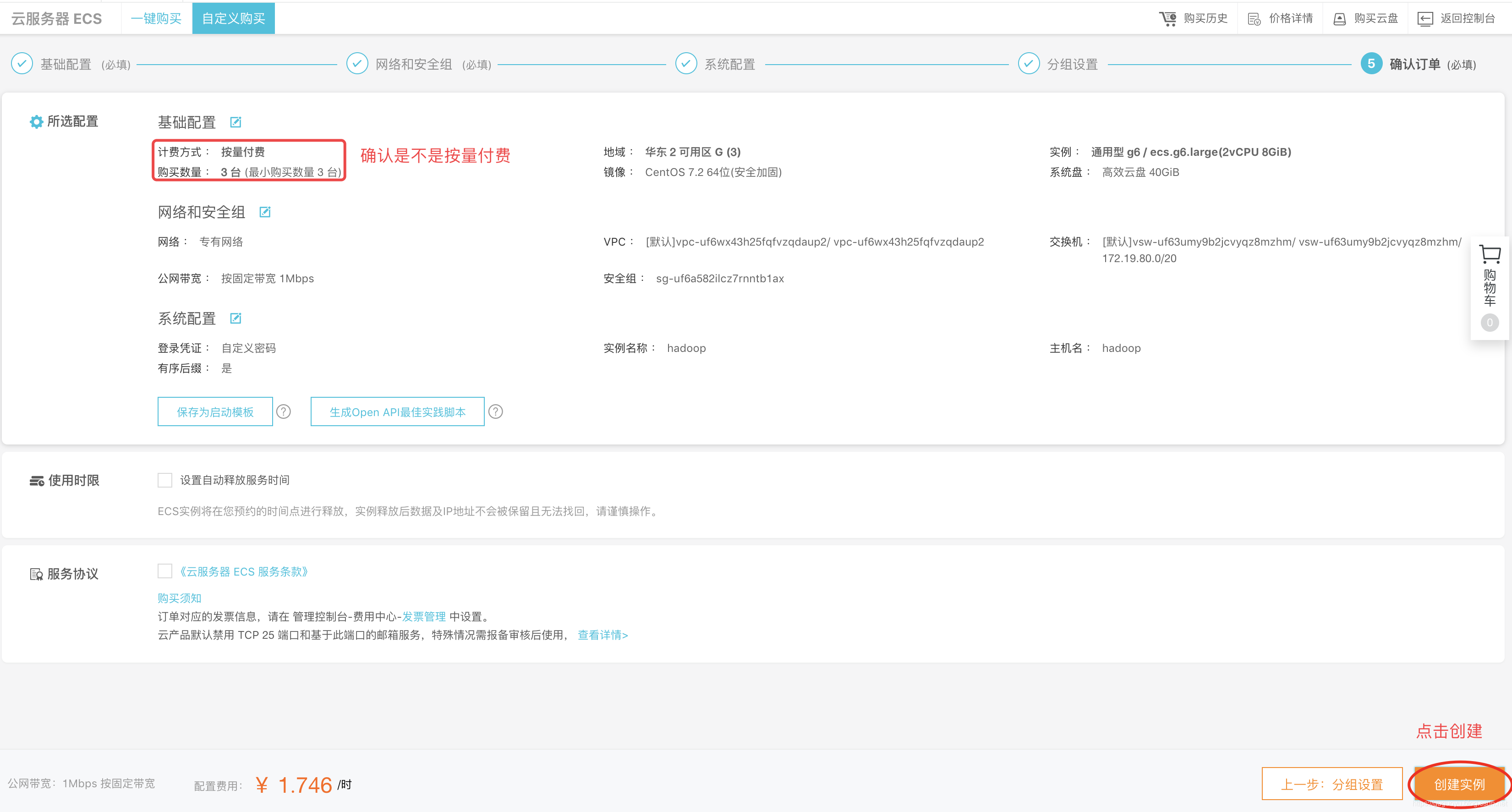Viewport: 1512px width, 812px height.
Task: Click 高效云盘 40GiB system disk text
Action: coord(1140,172)
